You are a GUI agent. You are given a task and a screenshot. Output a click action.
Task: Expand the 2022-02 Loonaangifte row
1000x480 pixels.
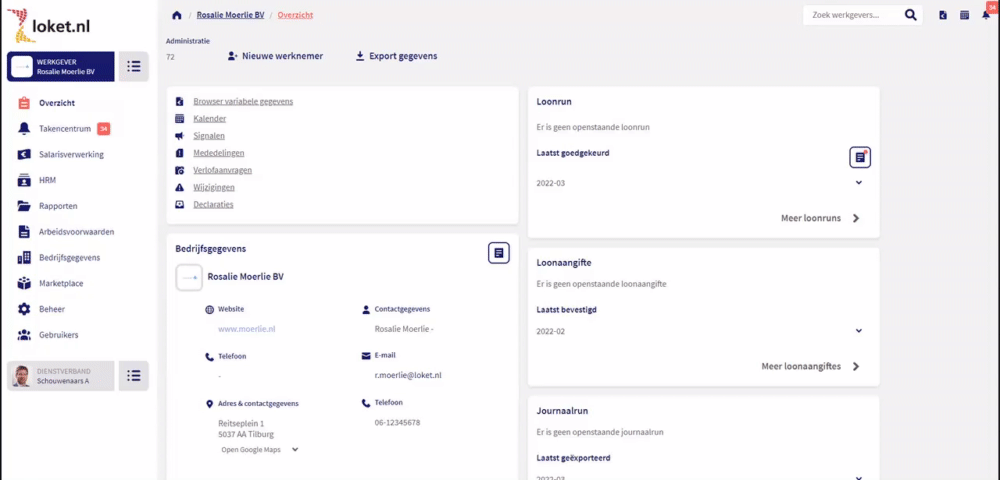pos(859,331)
